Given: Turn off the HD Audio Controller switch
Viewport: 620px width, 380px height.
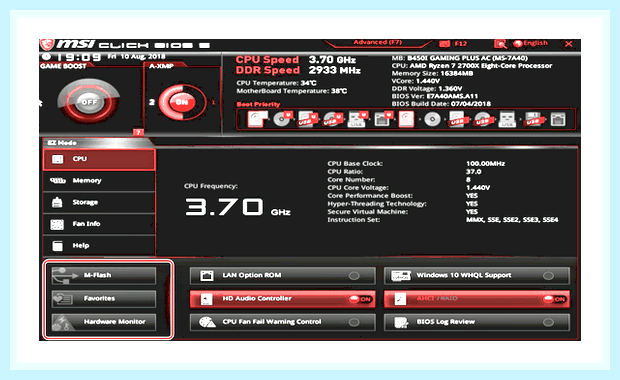Looking at the screenshot, I should 360,299.
